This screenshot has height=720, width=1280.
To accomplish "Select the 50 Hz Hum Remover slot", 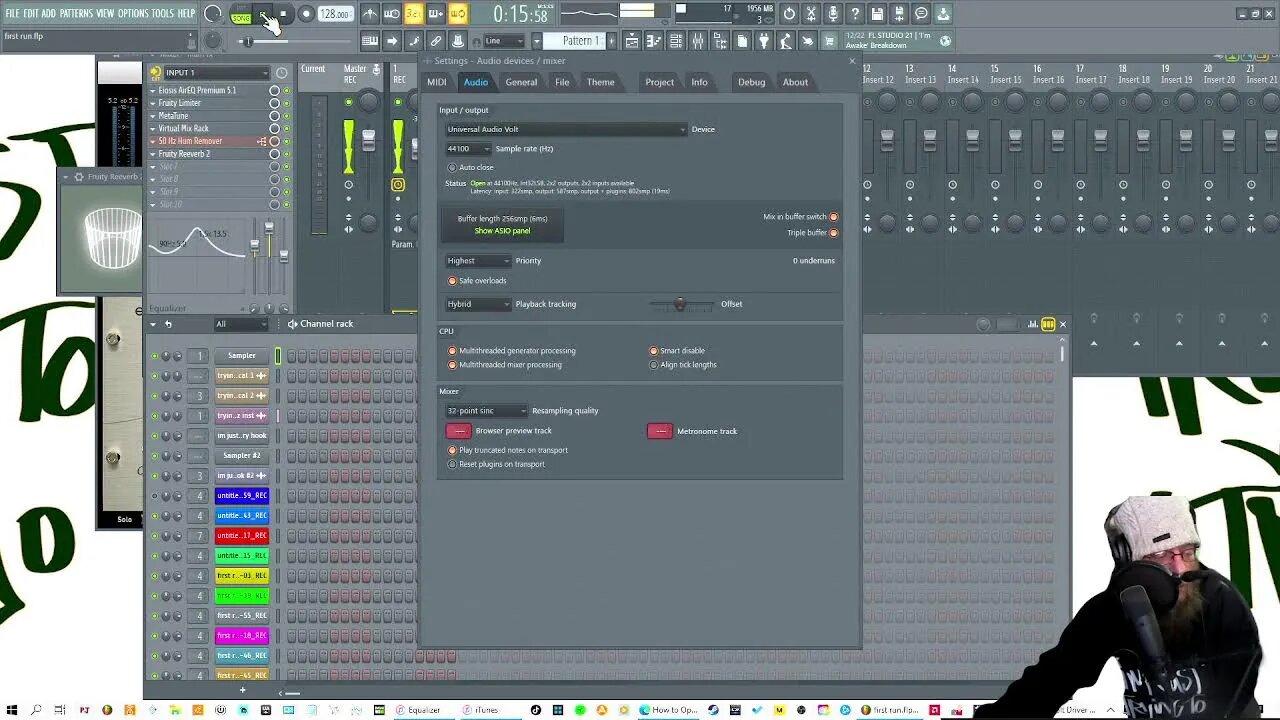I will (208, 141).
